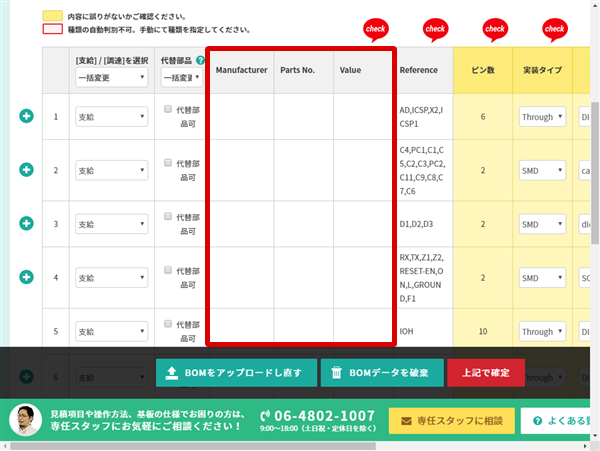The width and height of the screenshot is (600, 451).
Task: Click the Manufacturer column header
Action: point(241,70)
